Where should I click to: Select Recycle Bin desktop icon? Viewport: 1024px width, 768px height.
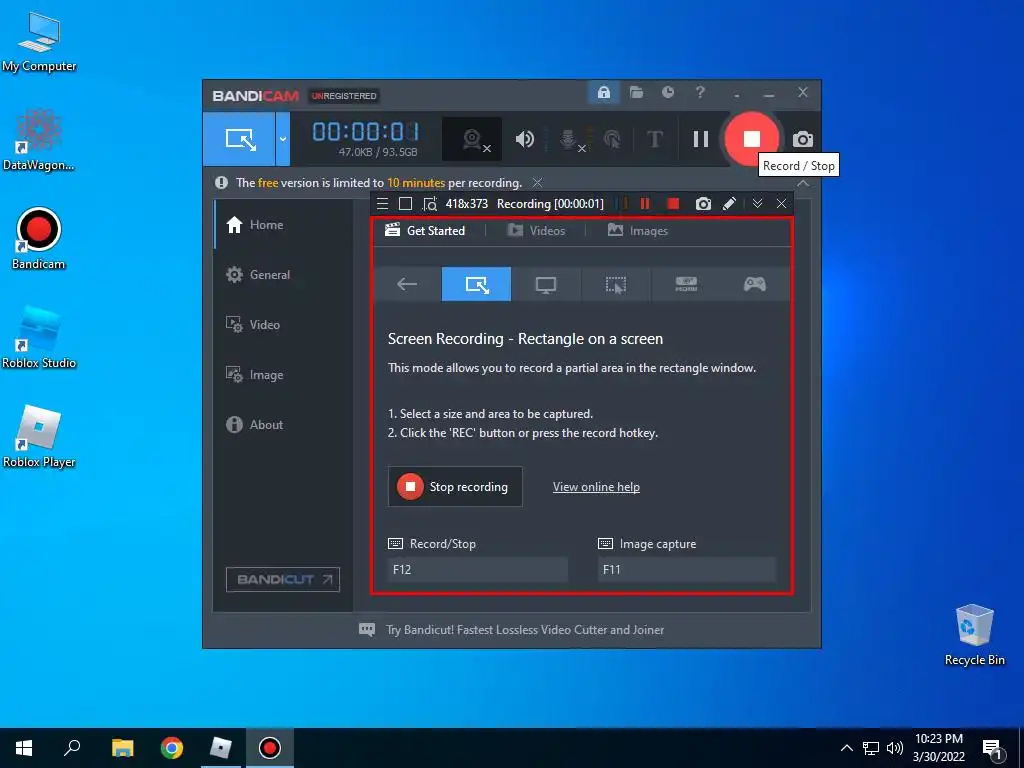pyautogui.click(x=974, y=635)
